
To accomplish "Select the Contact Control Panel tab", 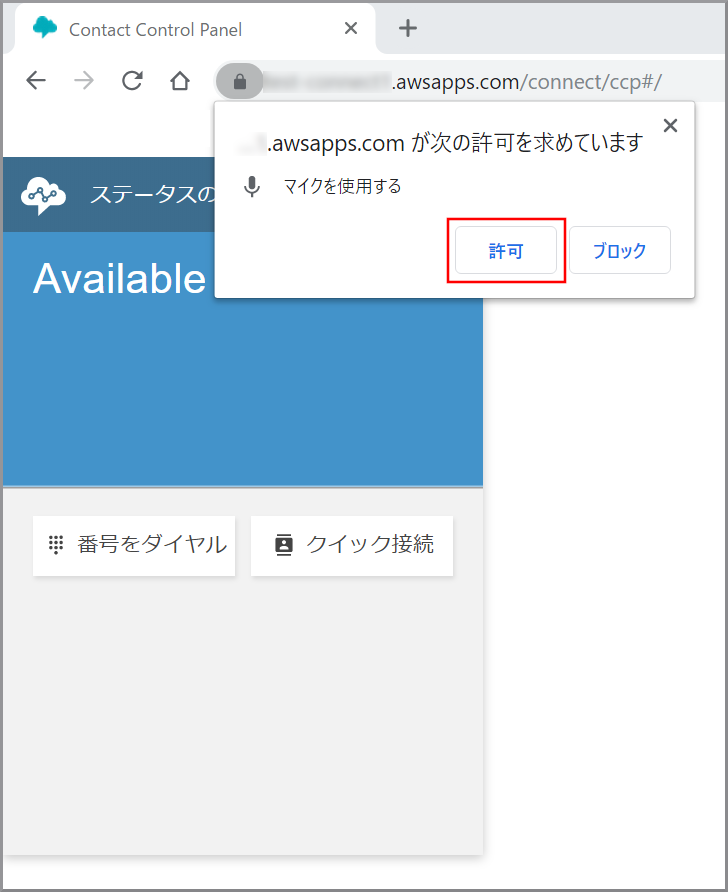I will (x=195, y=28).
